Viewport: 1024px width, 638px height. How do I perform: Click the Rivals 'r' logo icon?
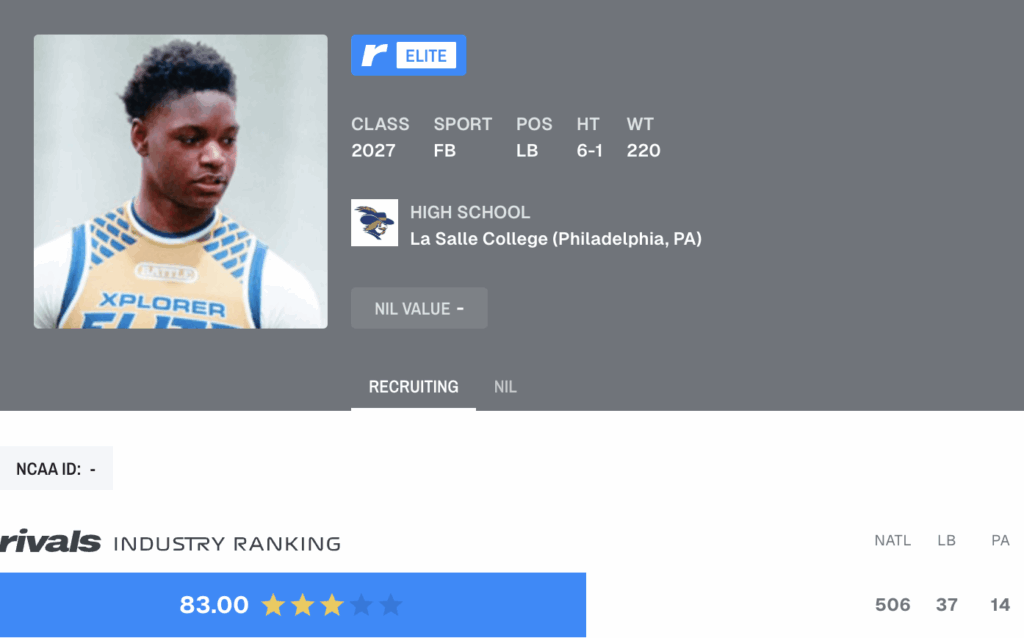click(374, 56)
